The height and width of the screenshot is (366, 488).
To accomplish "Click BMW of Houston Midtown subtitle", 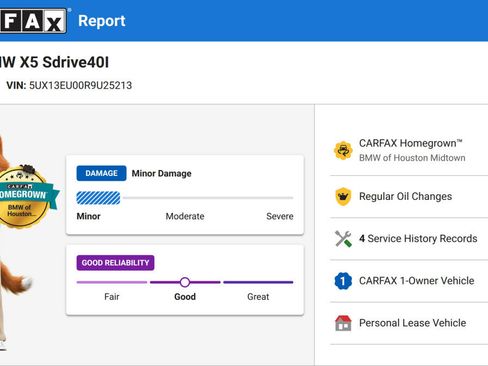I will (x=412, y=158).
